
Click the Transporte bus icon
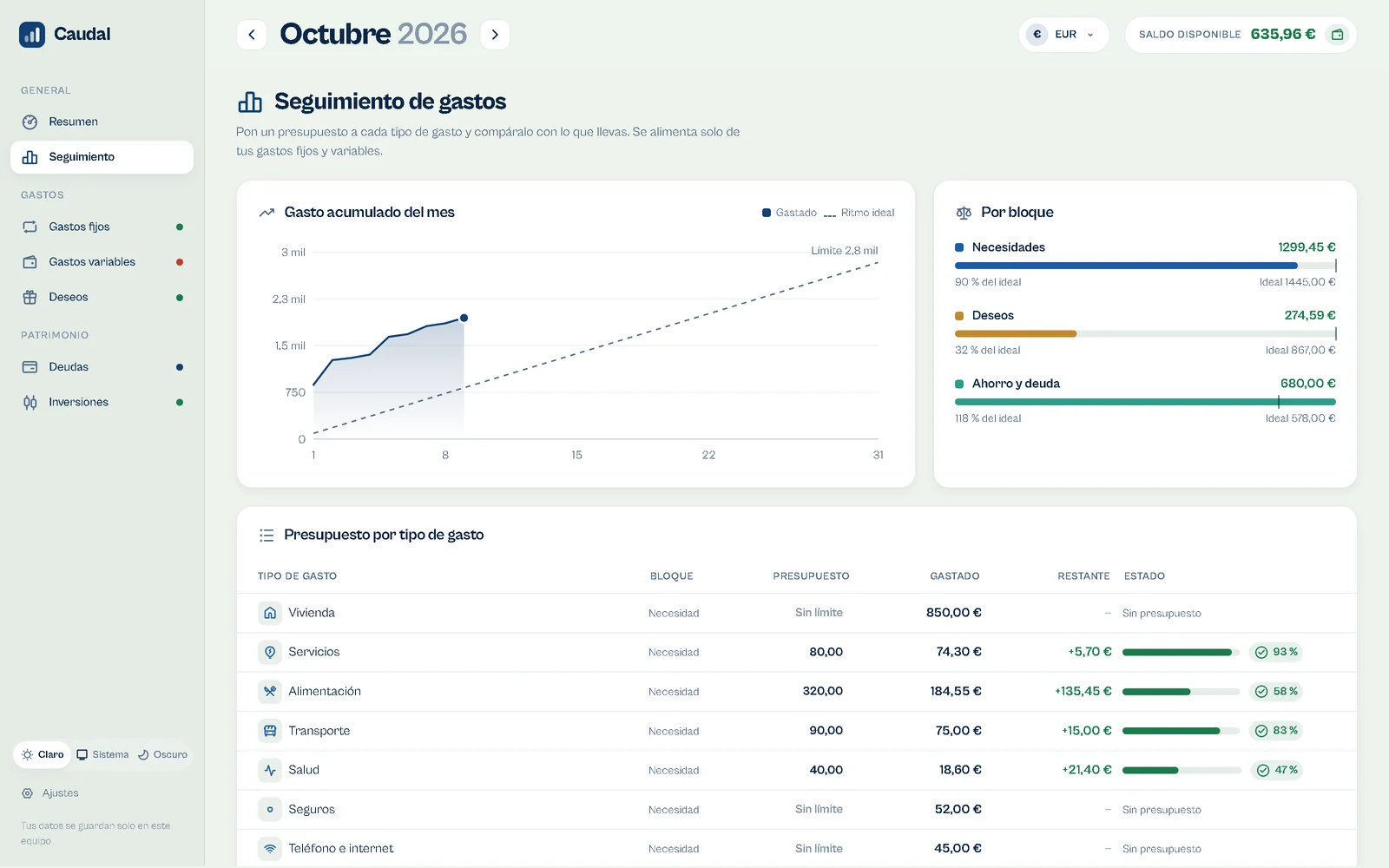(x=270, y=731)
